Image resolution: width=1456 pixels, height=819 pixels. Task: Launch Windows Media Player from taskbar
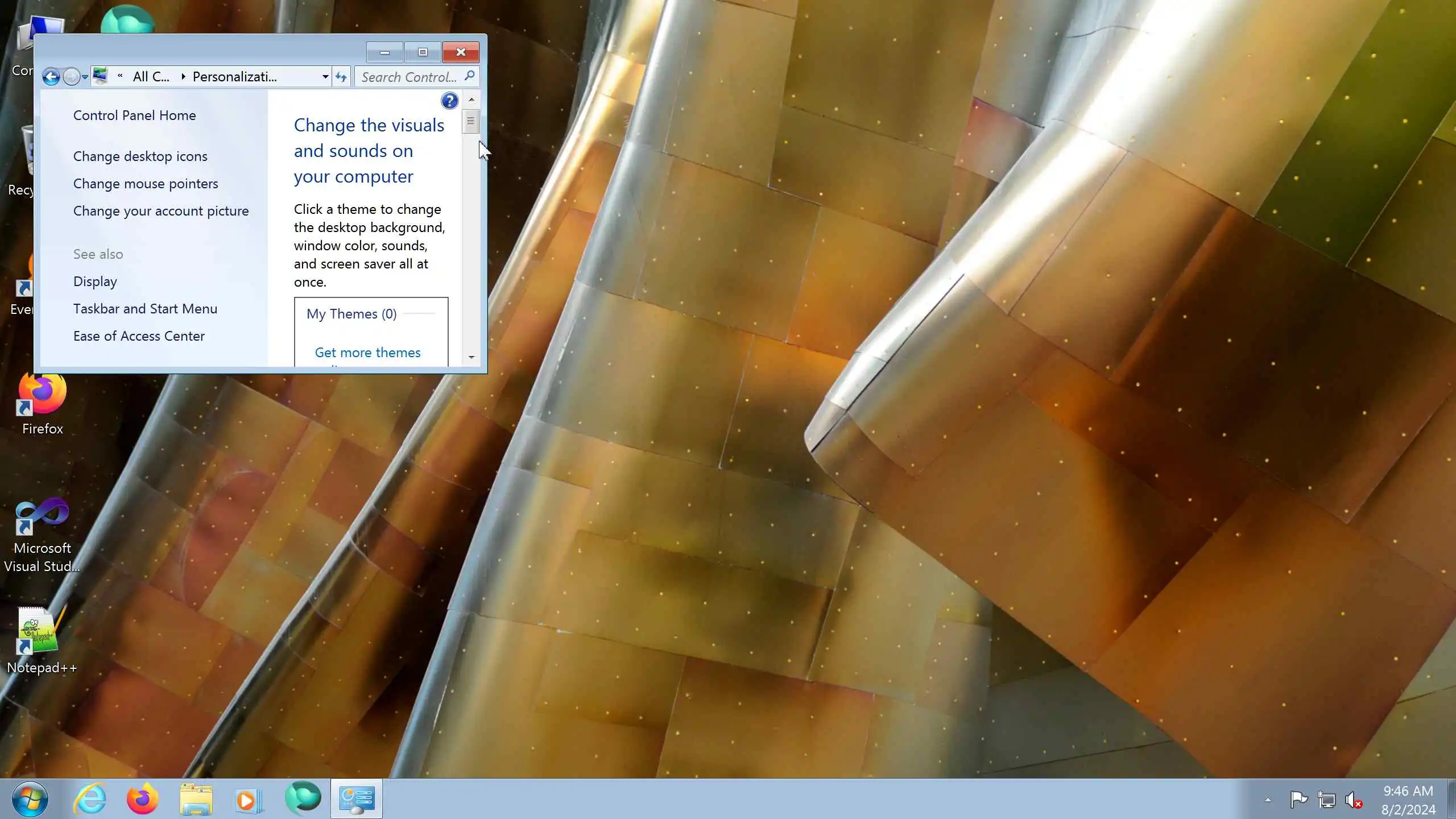249,799
